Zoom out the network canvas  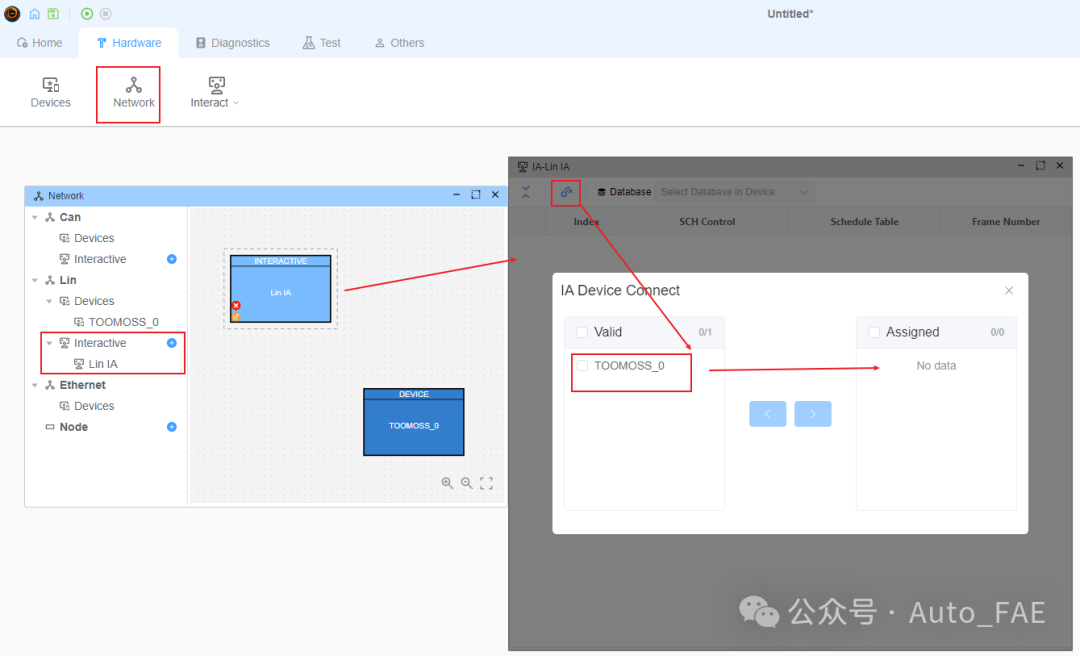(466, 483)
